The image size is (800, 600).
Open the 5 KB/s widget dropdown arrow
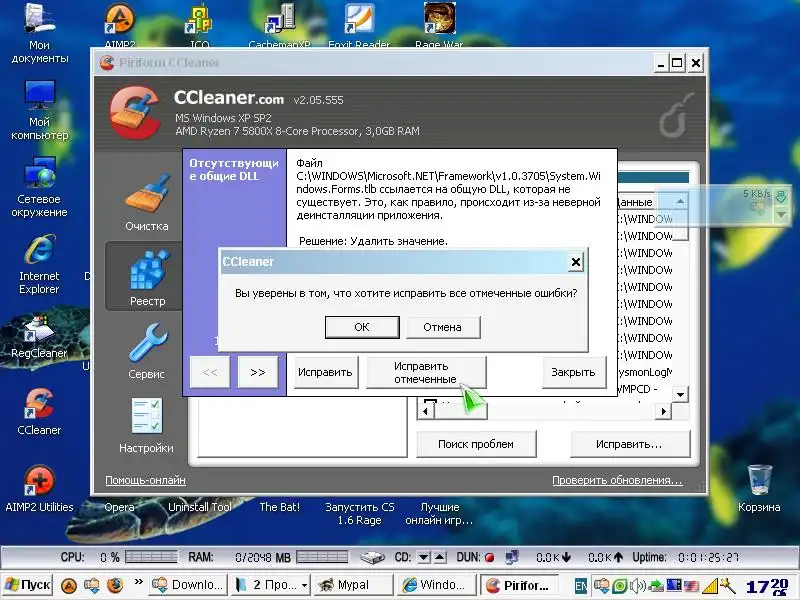tap(781, 216)
